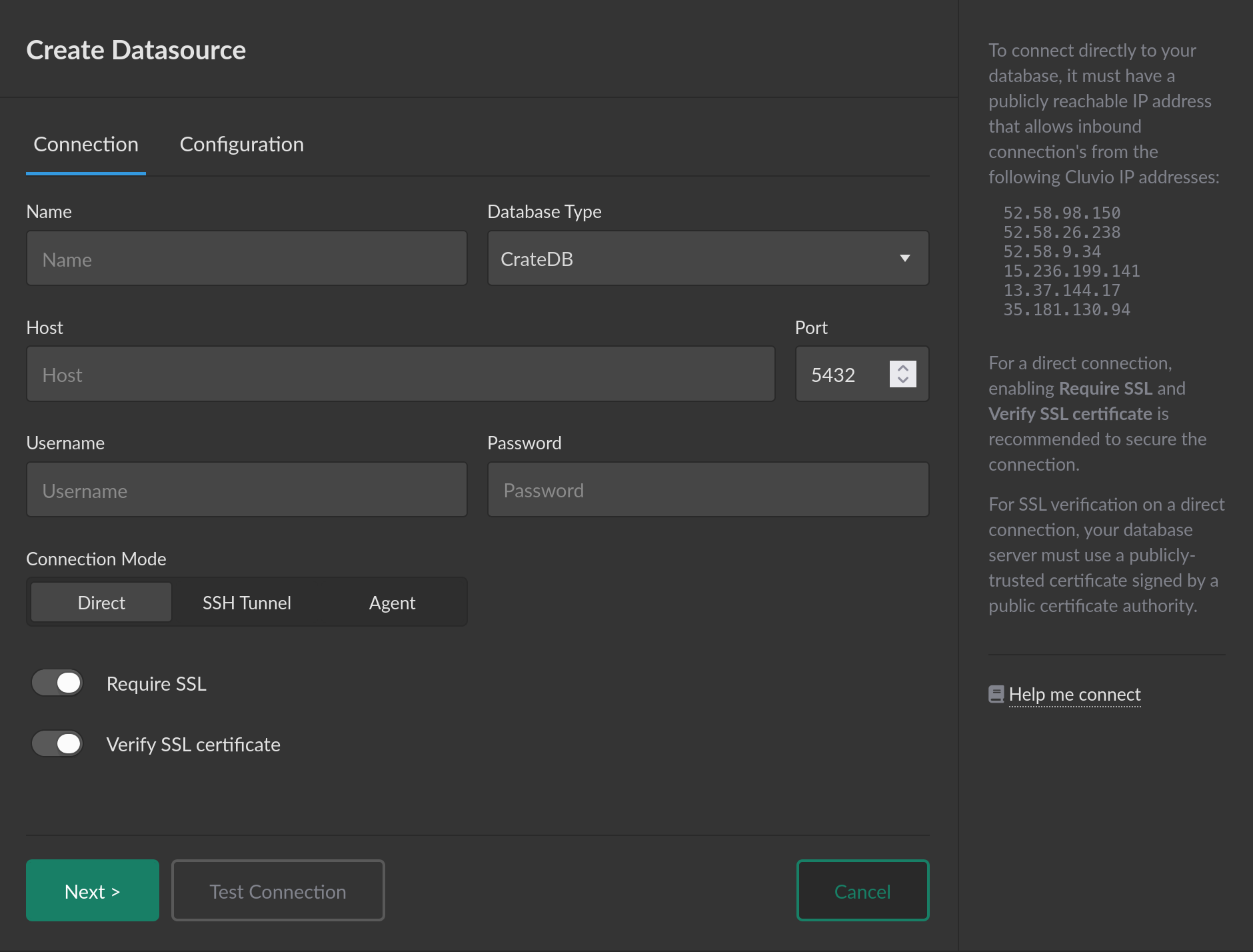The width and height of the screenshot is (1253, 952).
Task: Focus the Host input field
Action: click(401, 374)
